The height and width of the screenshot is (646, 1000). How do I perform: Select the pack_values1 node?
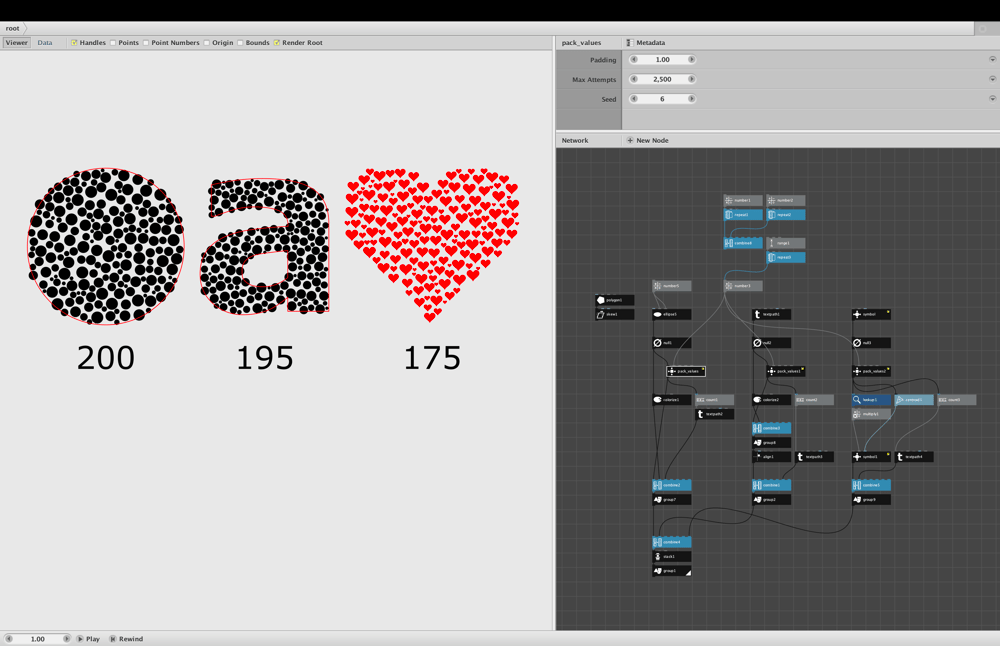click(x=786, y=371)
